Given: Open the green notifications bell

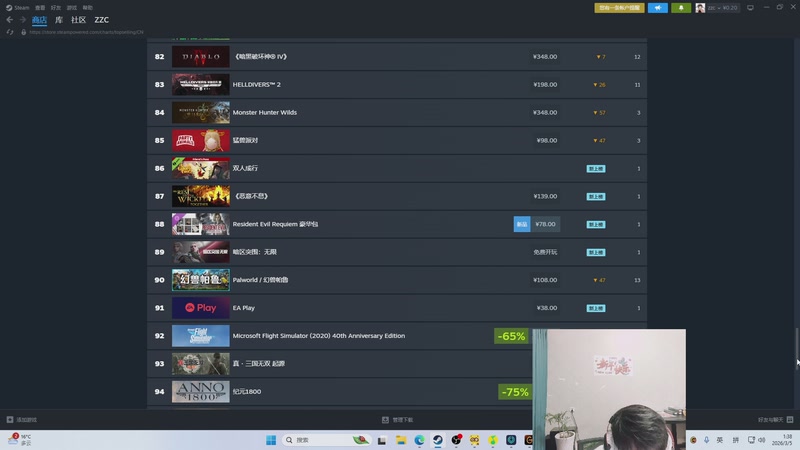Looking at the screenshot, I should (x=681, y=8).
